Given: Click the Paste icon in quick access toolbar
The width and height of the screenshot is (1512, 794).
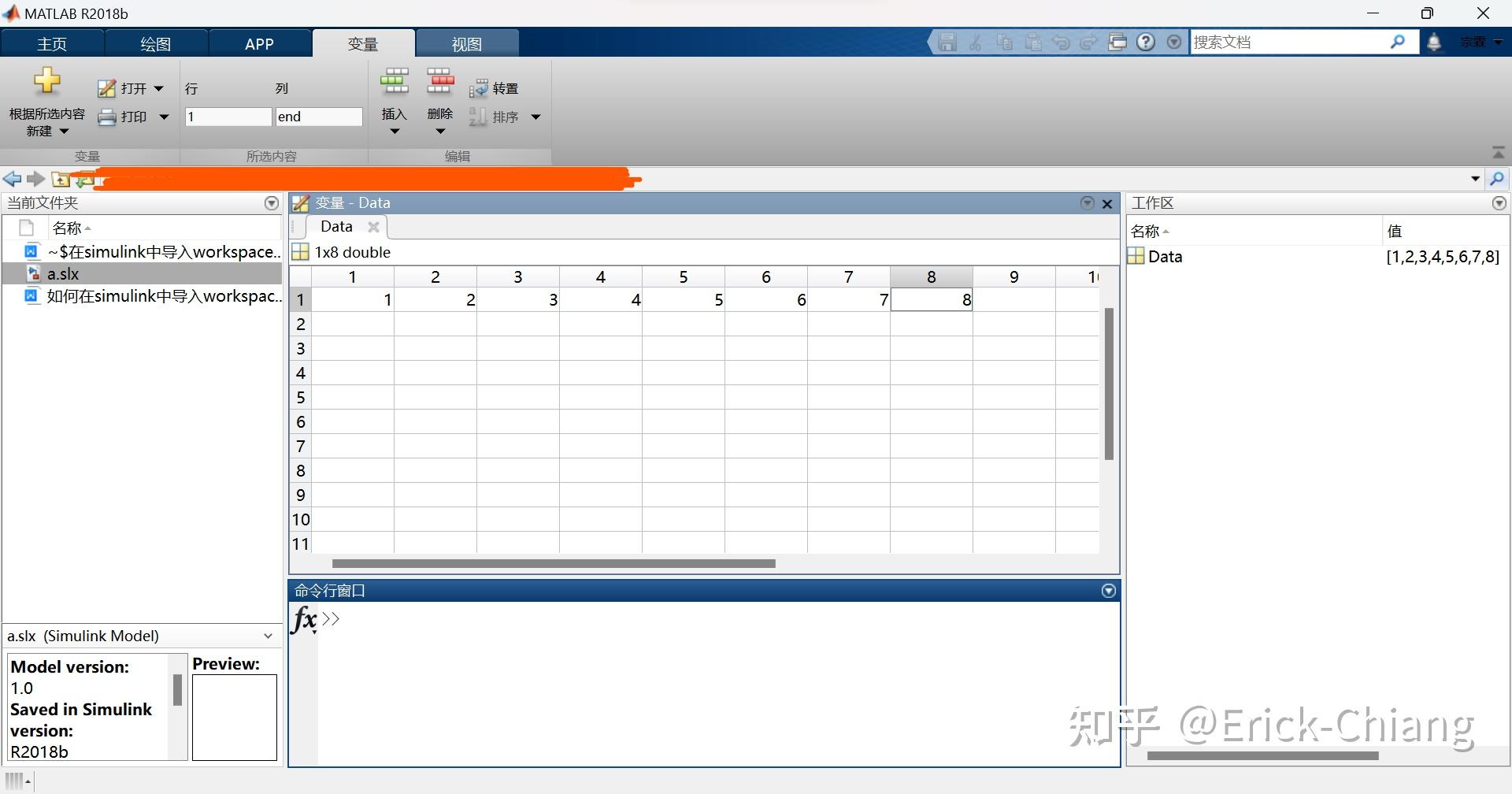Looking at the screenshot, I should pos(1032,42).
